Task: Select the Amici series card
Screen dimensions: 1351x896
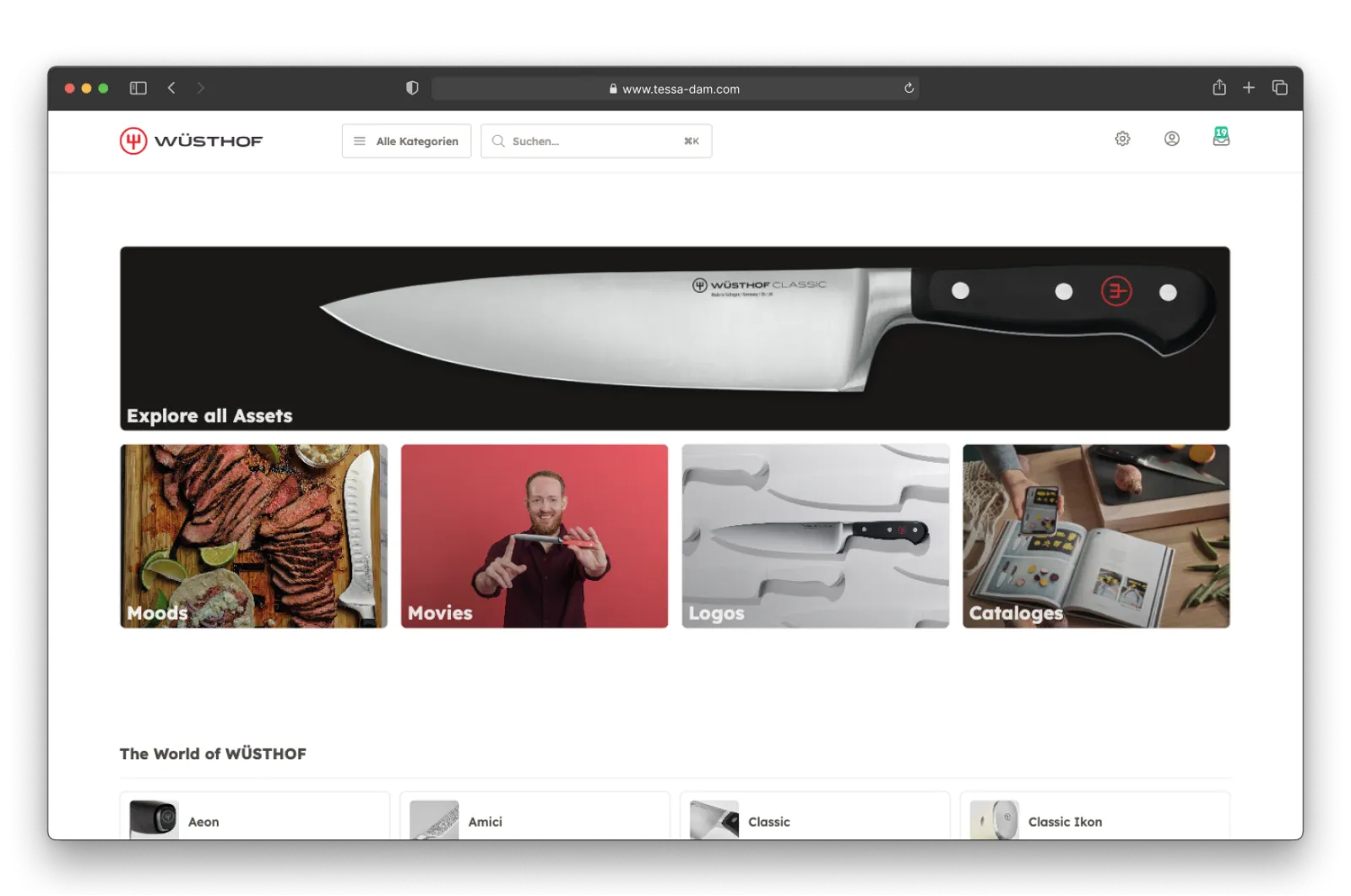Action: coord(534,819)
